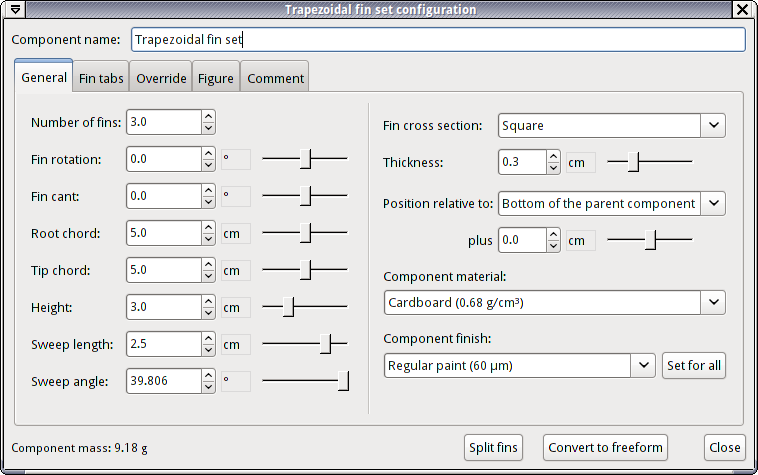This screenshot has height=475, width=758.
Task: Increase the Number of fins spinner
Action: [x=208, y=117]
